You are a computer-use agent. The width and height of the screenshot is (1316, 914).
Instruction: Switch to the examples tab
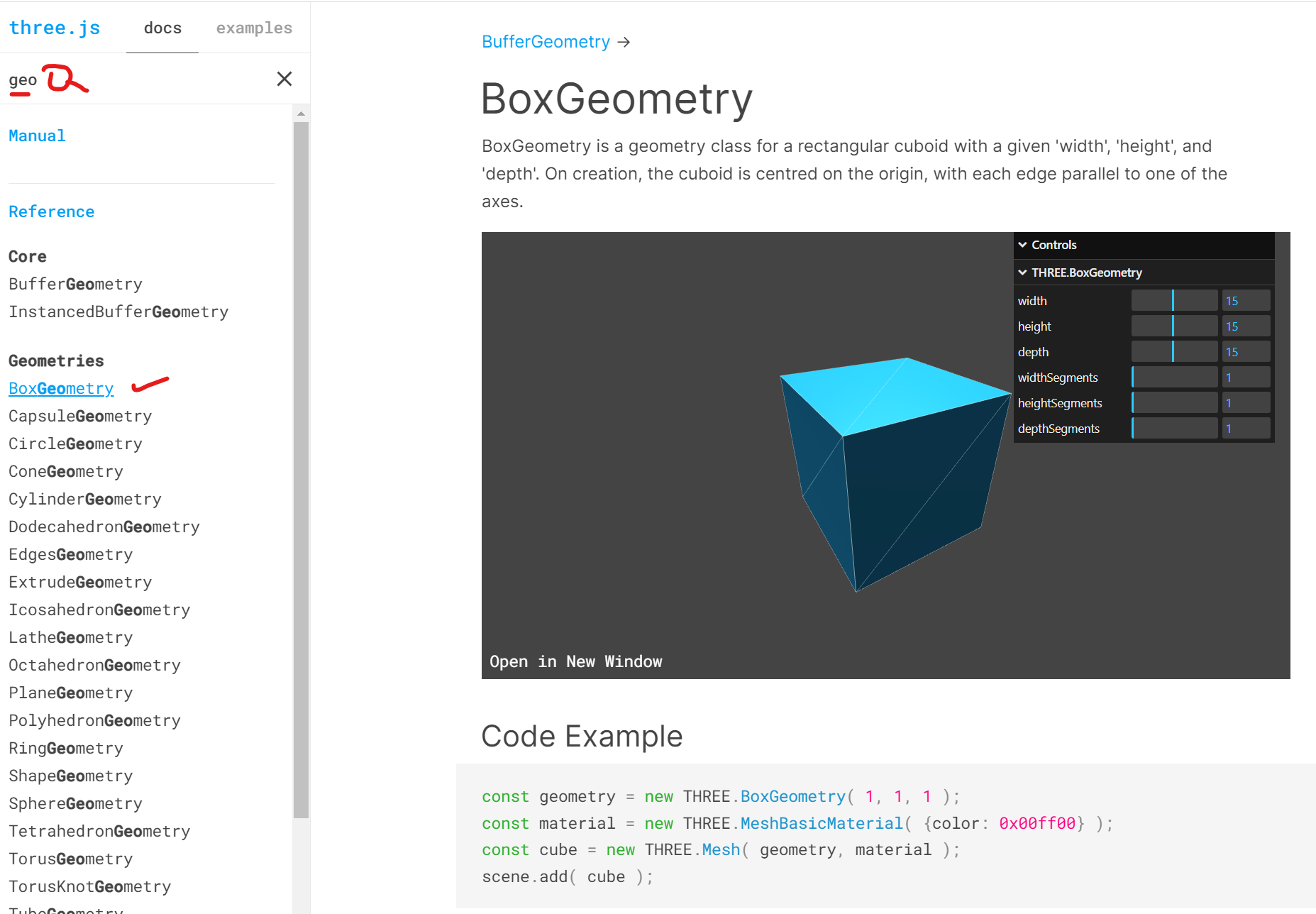click(x=254, y=28)
